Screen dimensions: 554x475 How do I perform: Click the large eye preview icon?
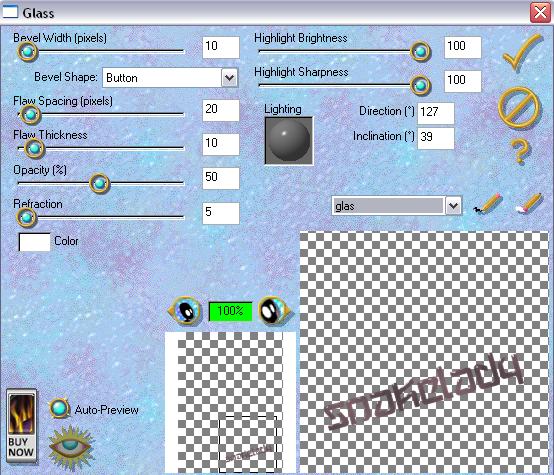[72, 447]
